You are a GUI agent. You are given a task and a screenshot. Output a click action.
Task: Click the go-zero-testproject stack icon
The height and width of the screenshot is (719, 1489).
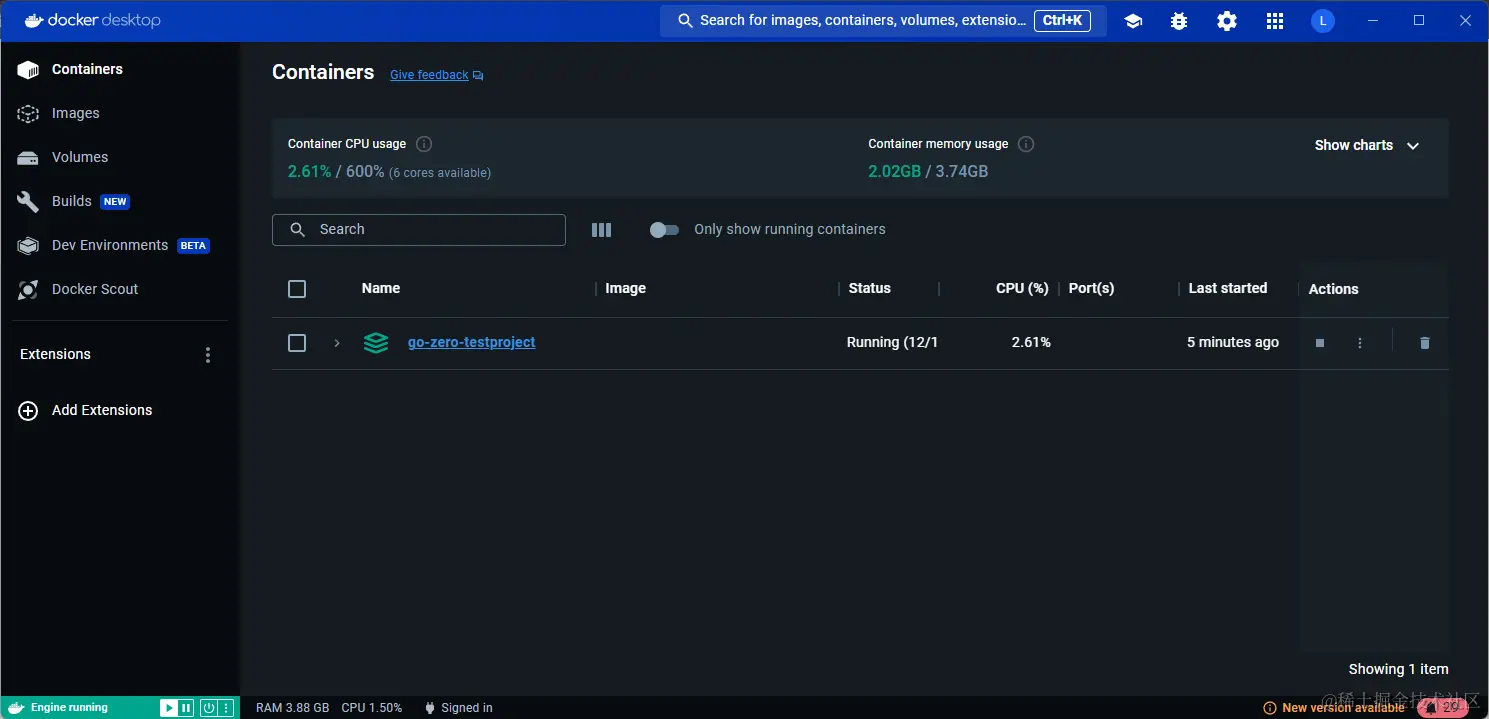tap(376, 343)
